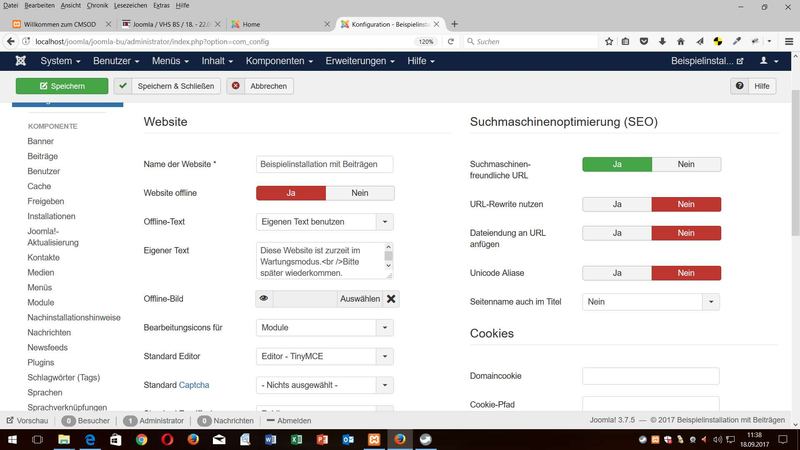This screenshot has width=800, height=450.
Task: Open Bearbeitungsicons für dropdown
Action: pyautogui.click(x=324, y=328)
